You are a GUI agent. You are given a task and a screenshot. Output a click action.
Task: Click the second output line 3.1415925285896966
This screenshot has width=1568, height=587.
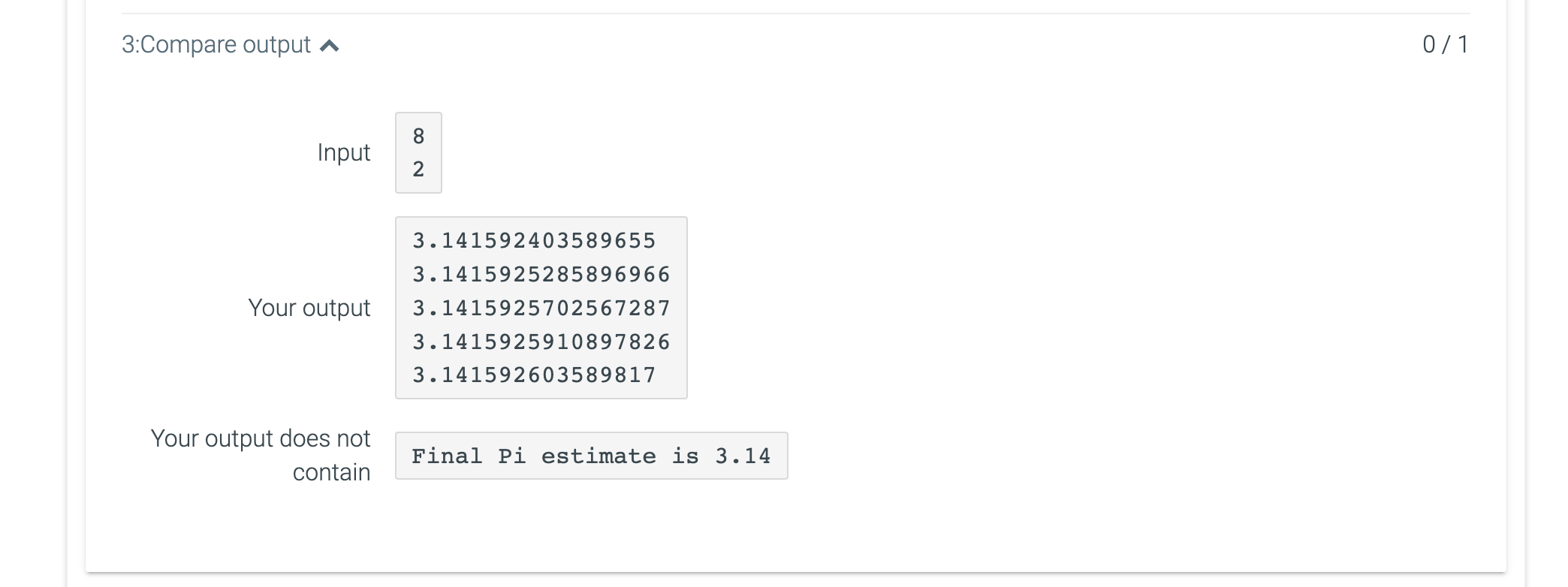(x=541, y=274)
